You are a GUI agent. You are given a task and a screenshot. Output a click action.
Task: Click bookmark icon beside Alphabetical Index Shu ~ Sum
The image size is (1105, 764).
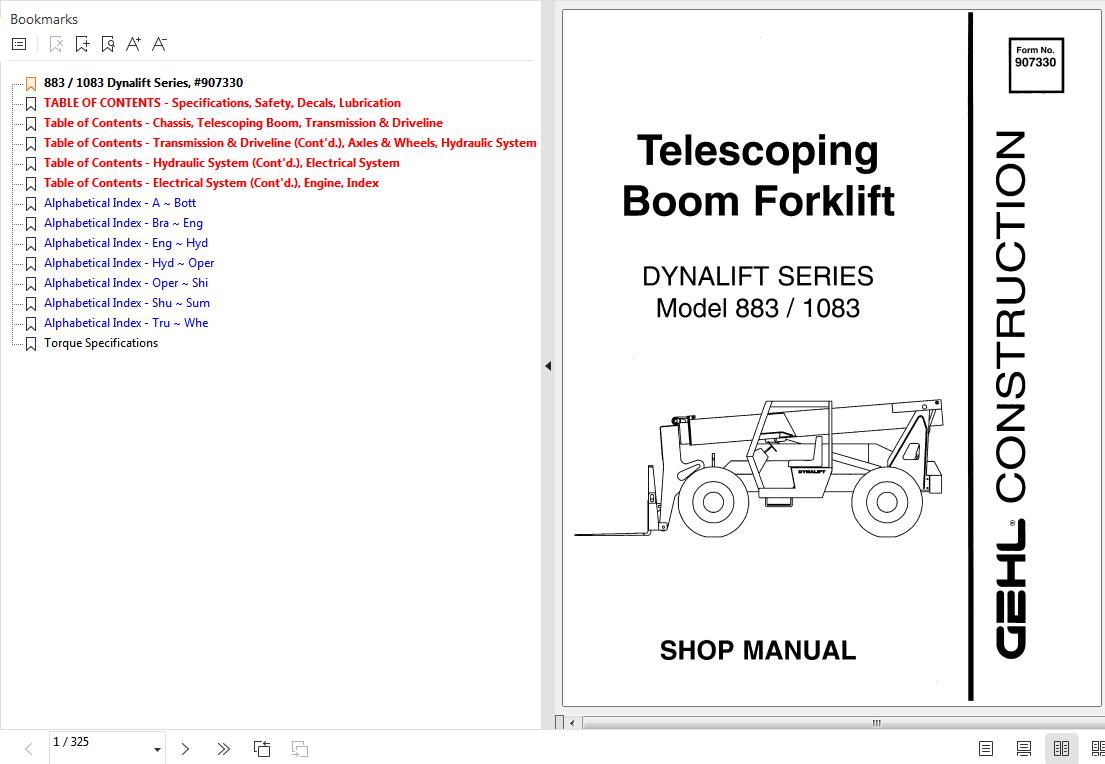click(31, 304)
